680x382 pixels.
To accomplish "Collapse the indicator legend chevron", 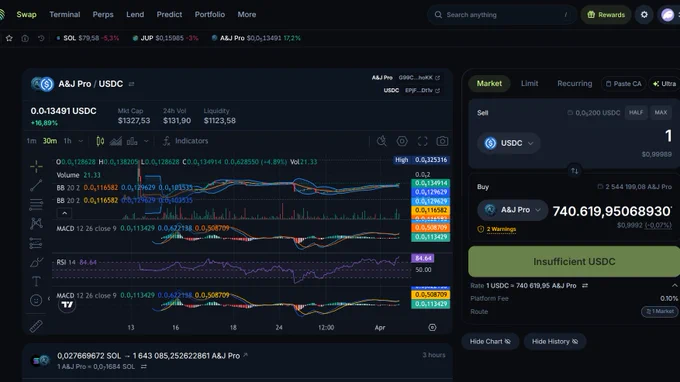I will coord(65,213).
